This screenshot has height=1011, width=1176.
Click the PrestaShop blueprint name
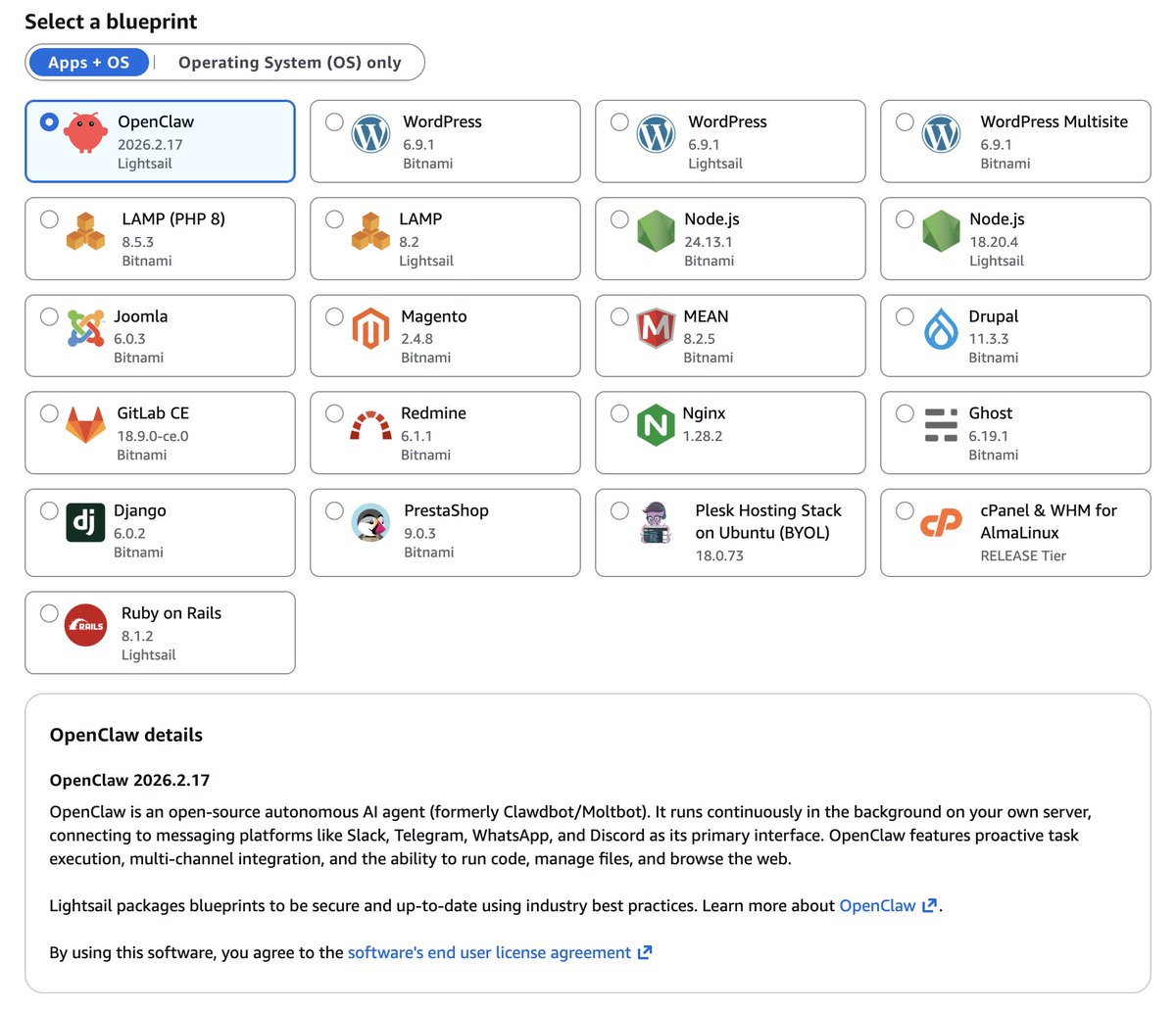[x=446, y=509]
